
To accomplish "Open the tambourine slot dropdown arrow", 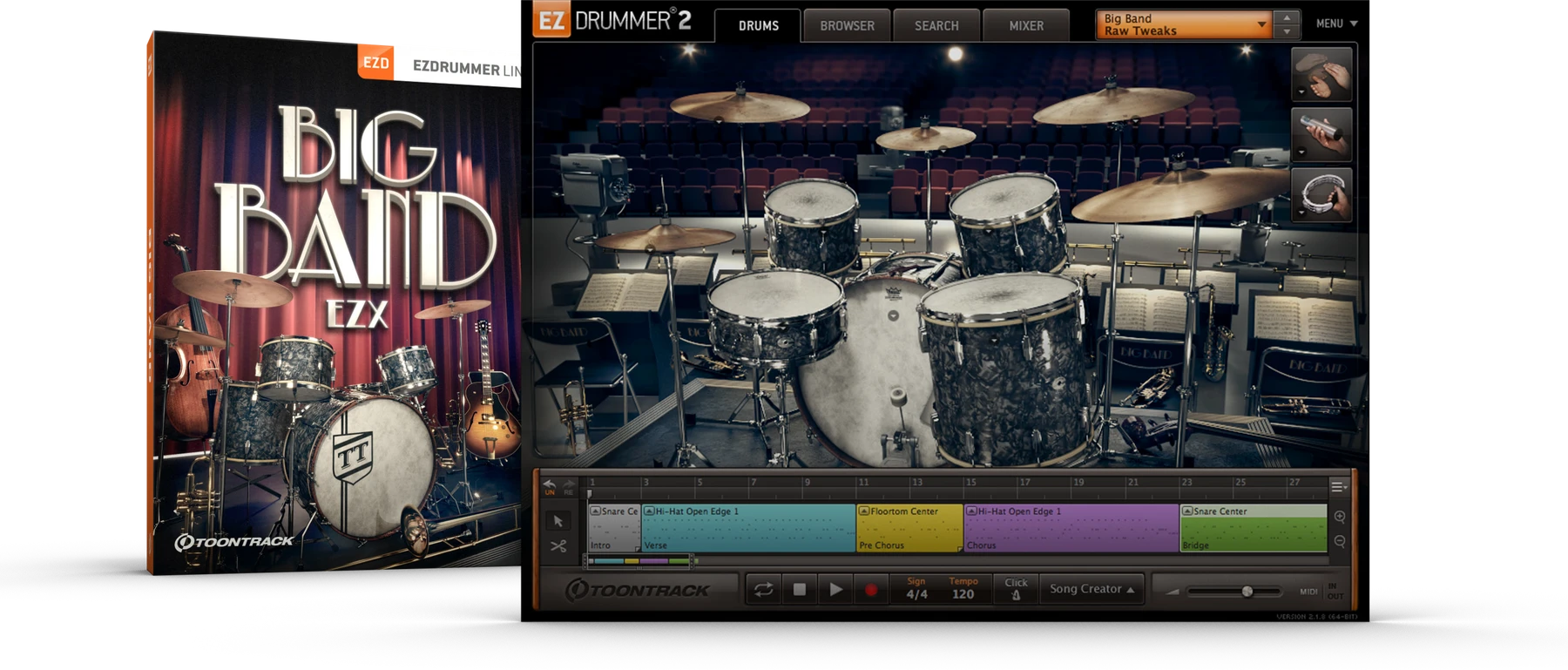I will [1301, 212].
